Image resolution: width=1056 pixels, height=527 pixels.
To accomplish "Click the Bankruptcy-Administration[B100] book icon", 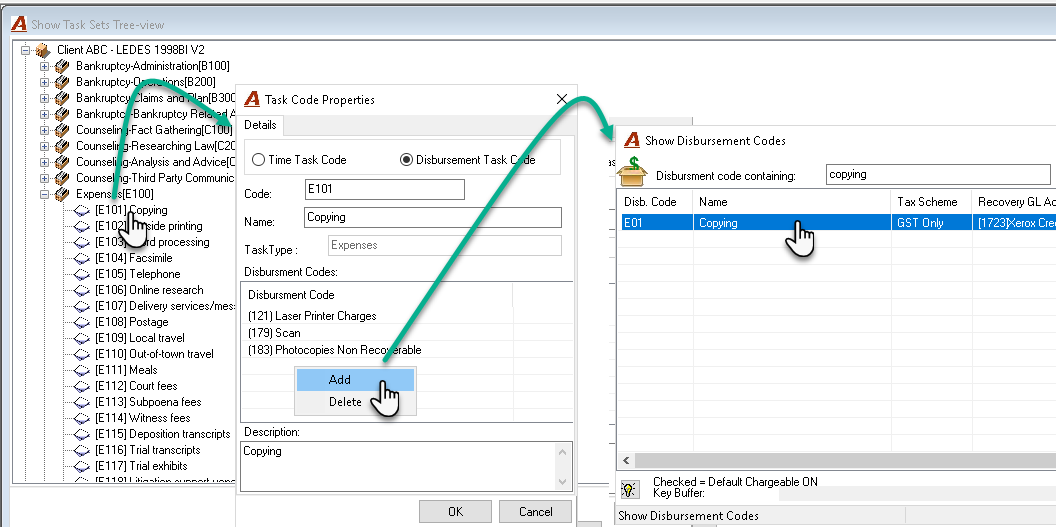I will [x=63, y=66].
